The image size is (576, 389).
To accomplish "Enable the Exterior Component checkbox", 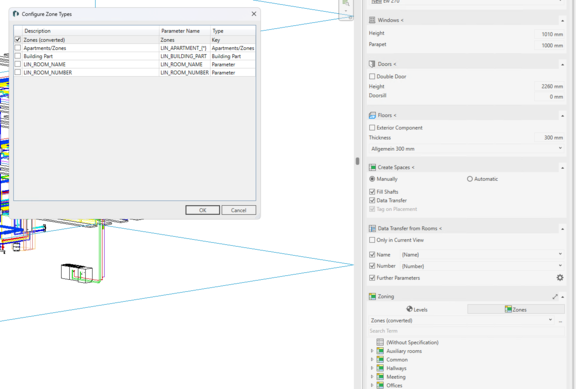I will coord(372,127).
